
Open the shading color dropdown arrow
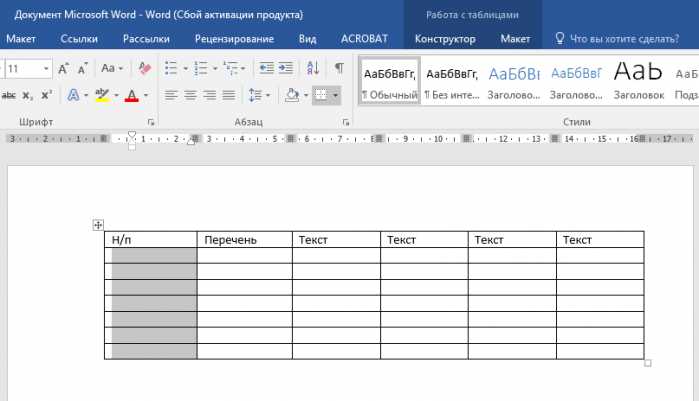[x=306, y=95]
